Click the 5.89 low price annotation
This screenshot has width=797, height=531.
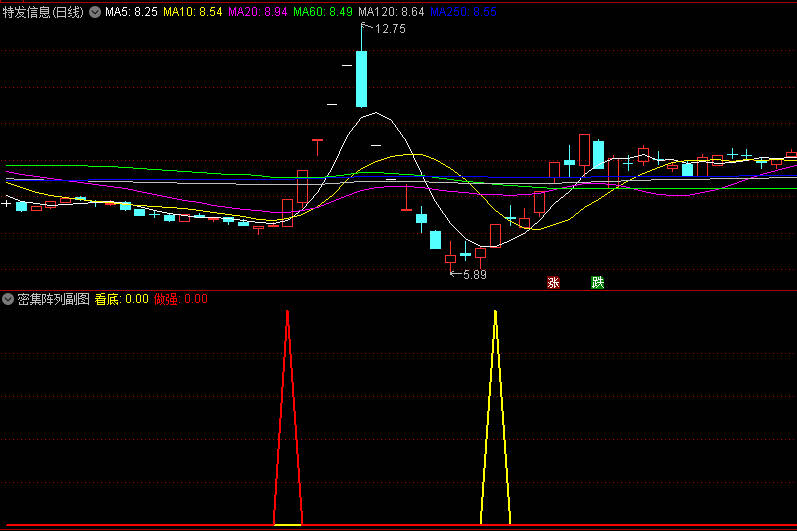point(474,274)
